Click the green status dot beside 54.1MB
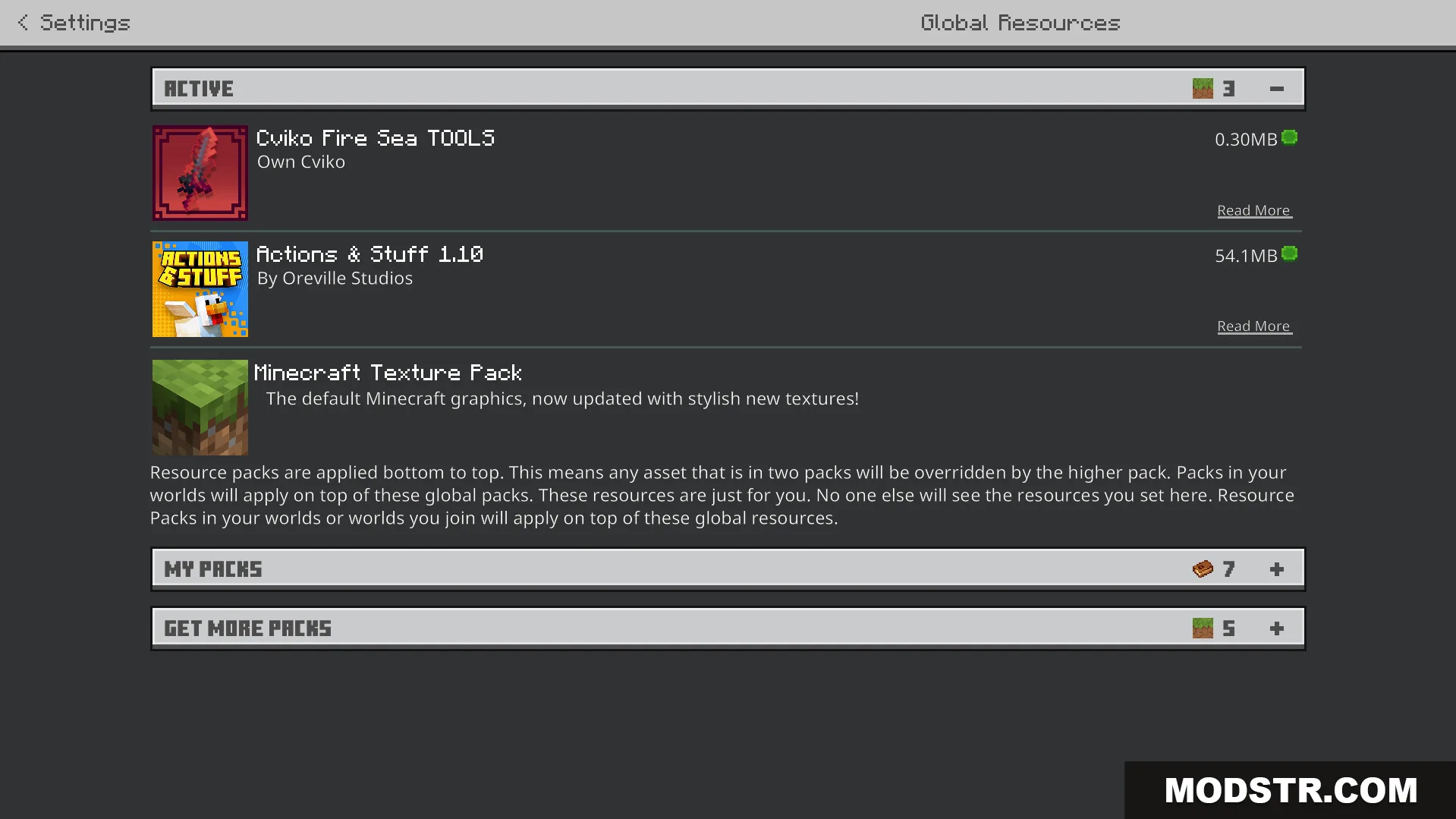The width and height of the screenshot is (1456, 819). (1289, 254)
